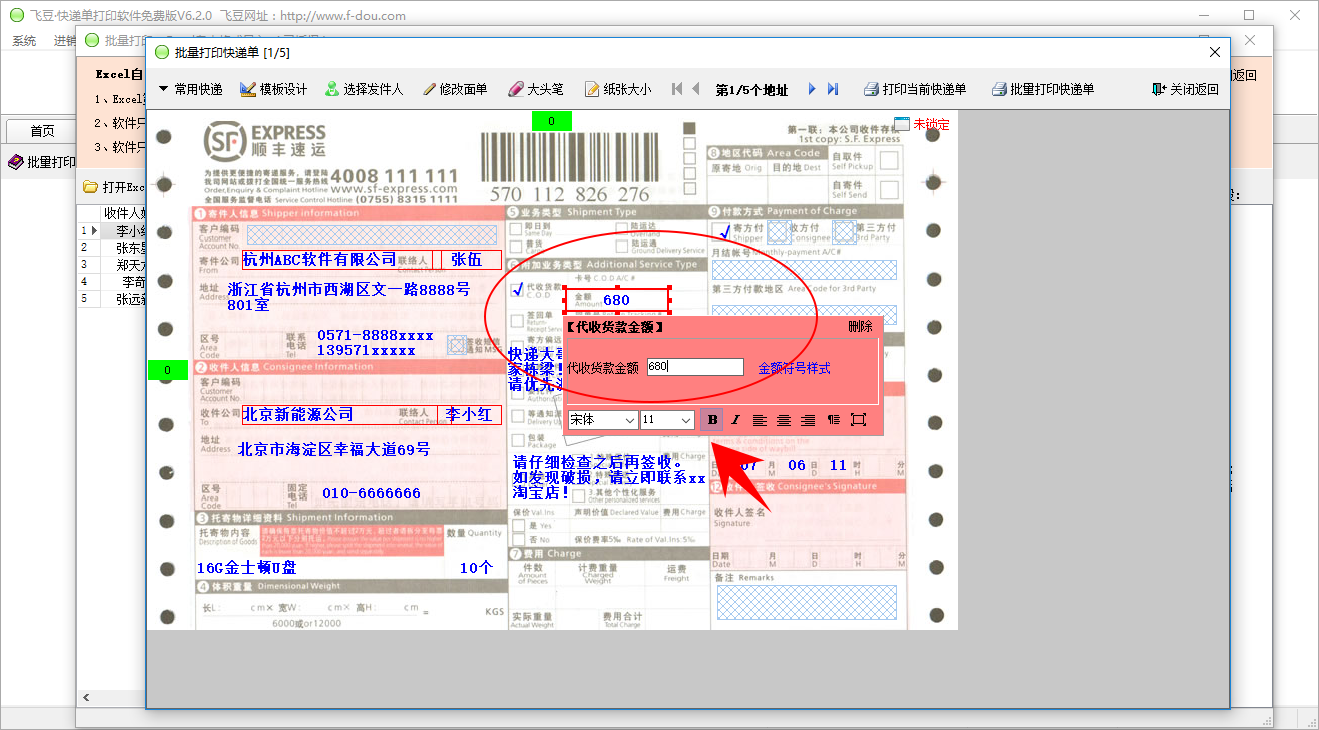Align field text to the right
The width and height of the screenshot is (1319, 730).
tap(808, 420)
